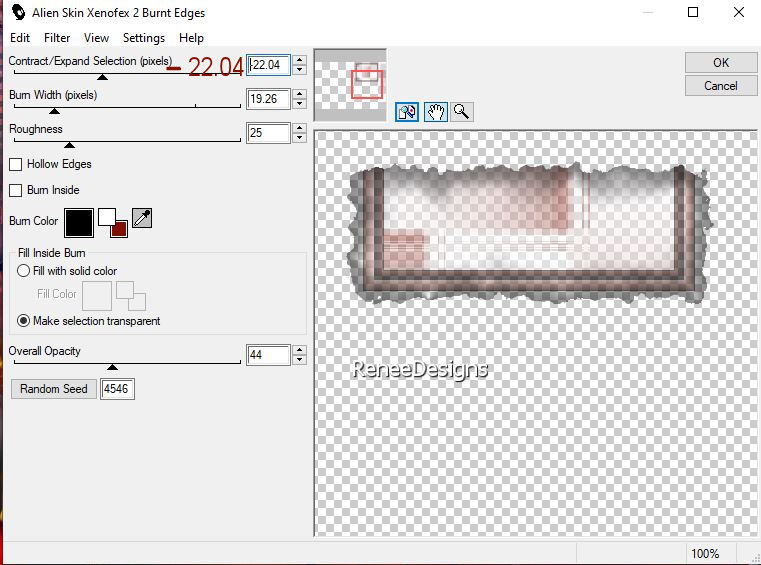Image resolution: width=761 pixels, height=565 pixels.
Task: Open the Edit menu
Action: pos(20,38)
